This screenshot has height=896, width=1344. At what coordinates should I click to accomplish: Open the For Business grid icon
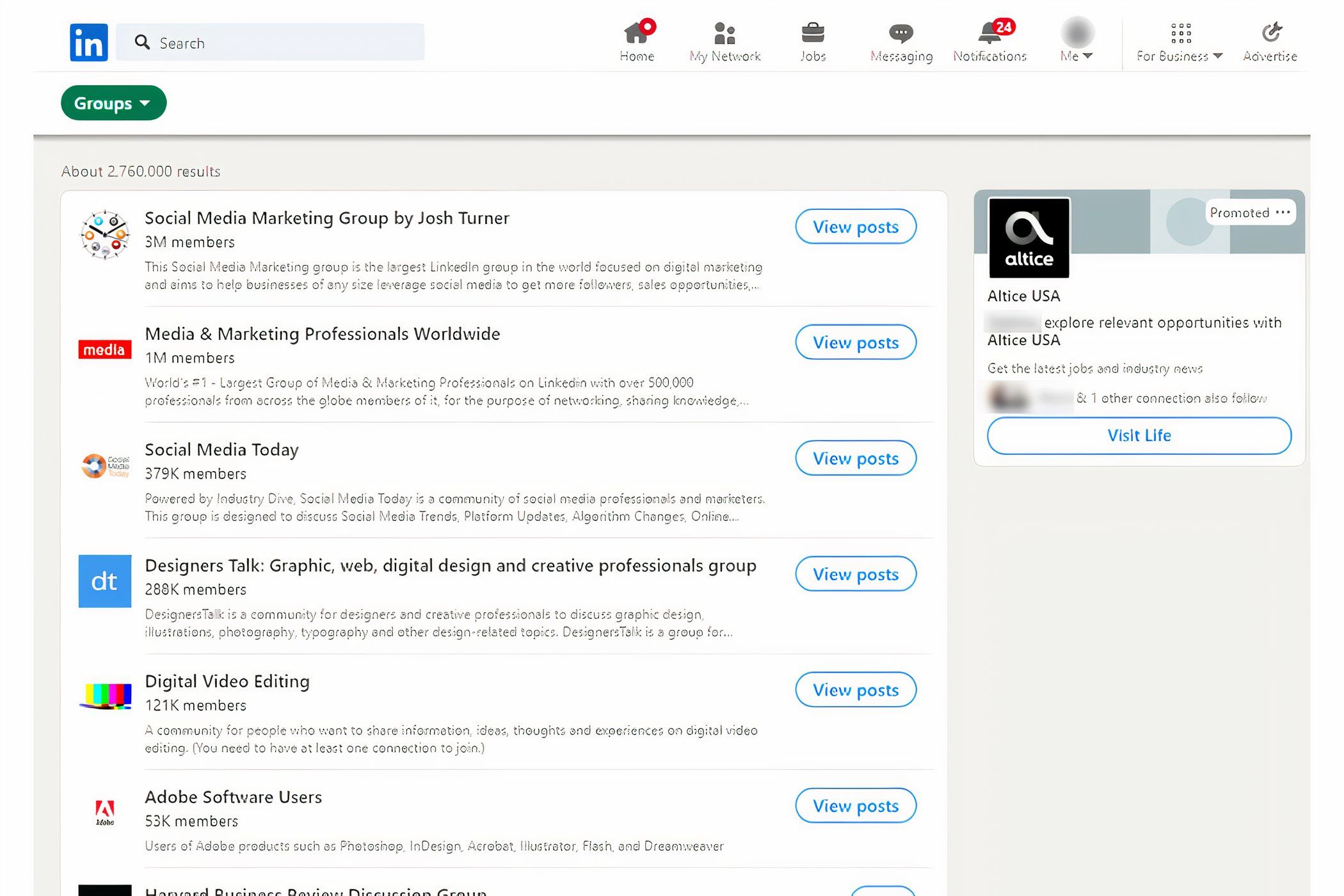click(1181, 33)
